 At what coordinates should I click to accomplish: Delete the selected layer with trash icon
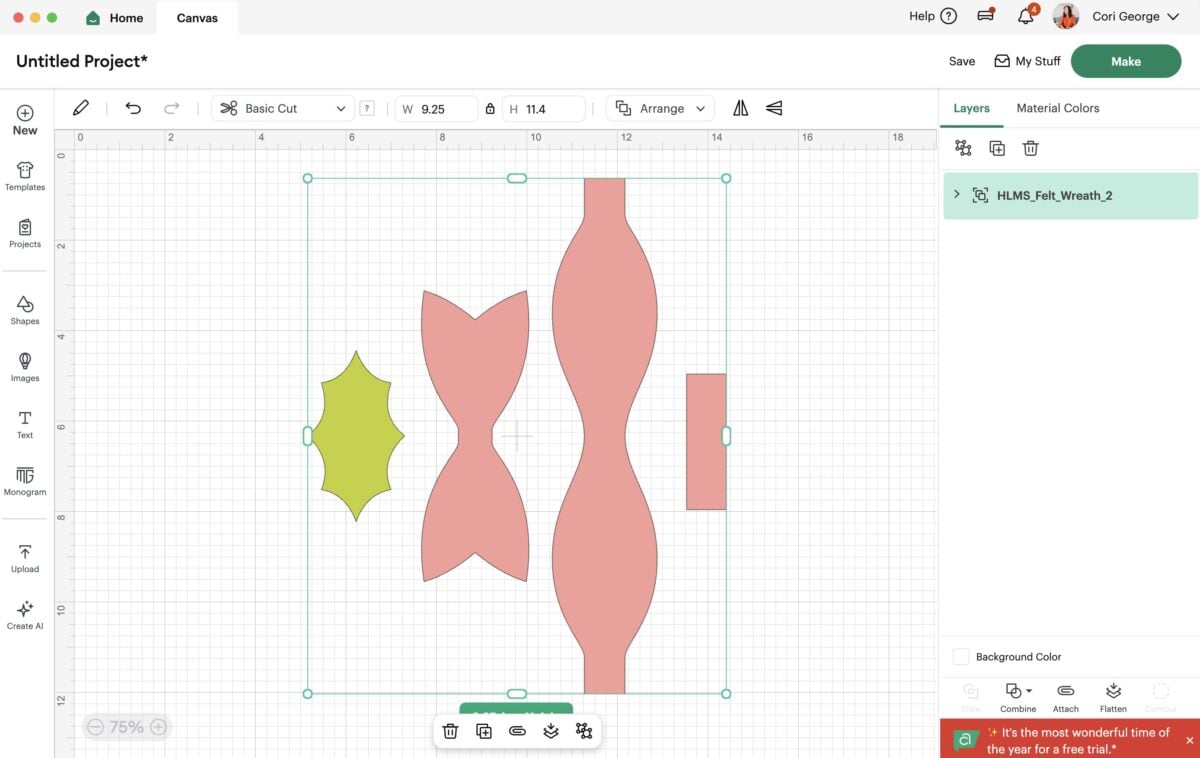[1030, 147]
